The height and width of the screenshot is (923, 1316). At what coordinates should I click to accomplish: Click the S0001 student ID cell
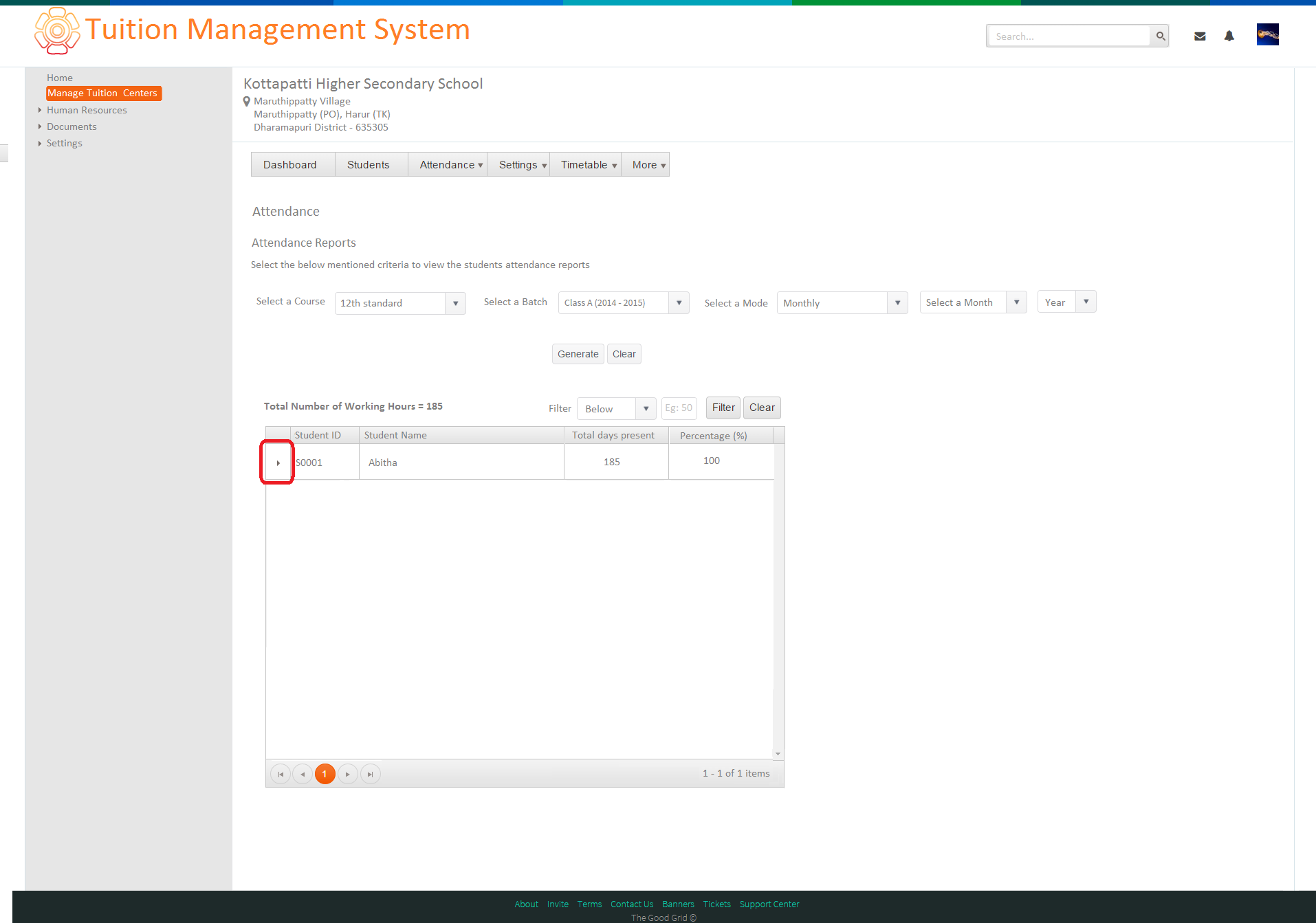tap(325, 463)
